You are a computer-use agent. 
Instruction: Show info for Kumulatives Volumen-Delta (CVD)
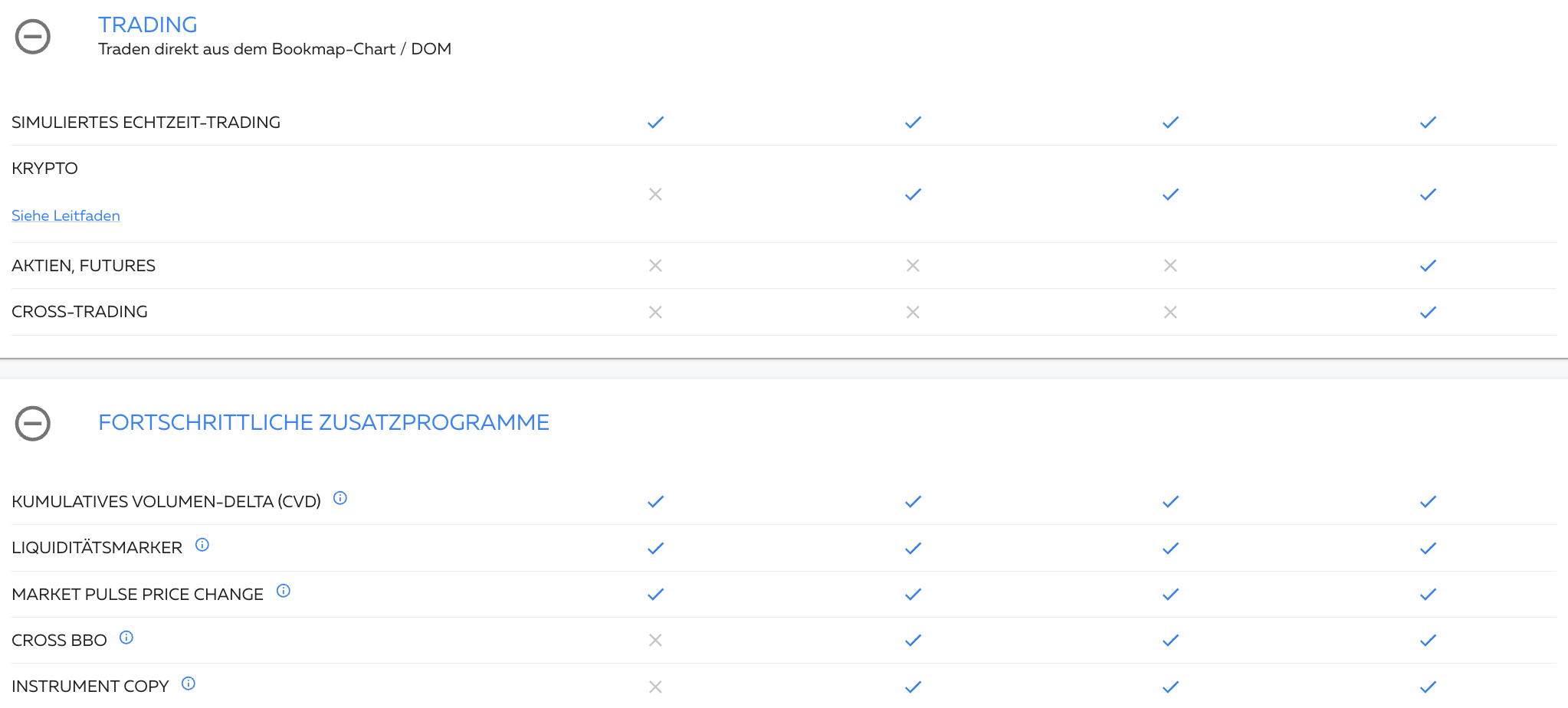point(340,499)
